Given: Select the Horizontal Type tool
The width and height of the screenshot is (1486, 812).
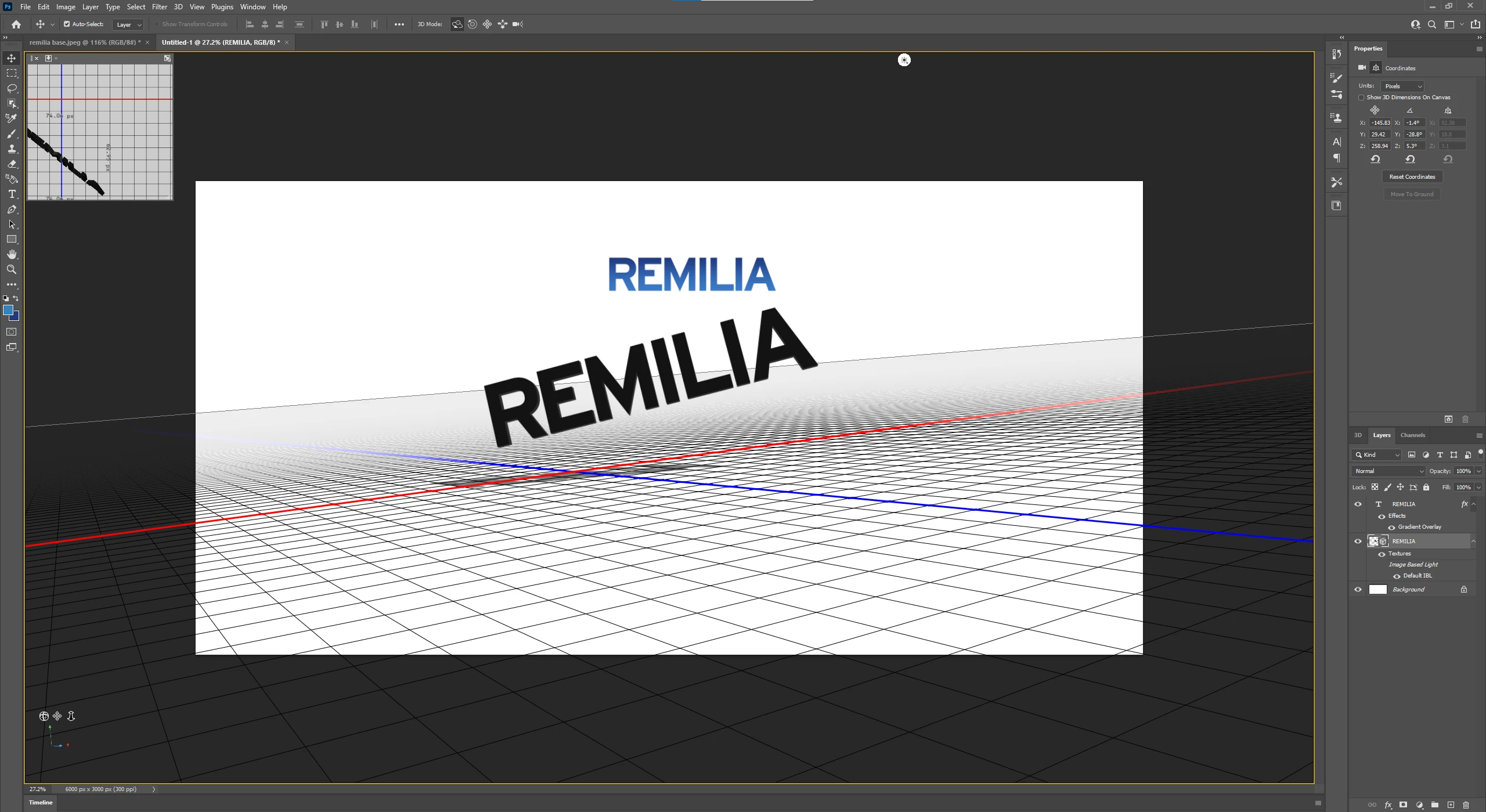Looking at the screenshot, I should pos(12,194).
